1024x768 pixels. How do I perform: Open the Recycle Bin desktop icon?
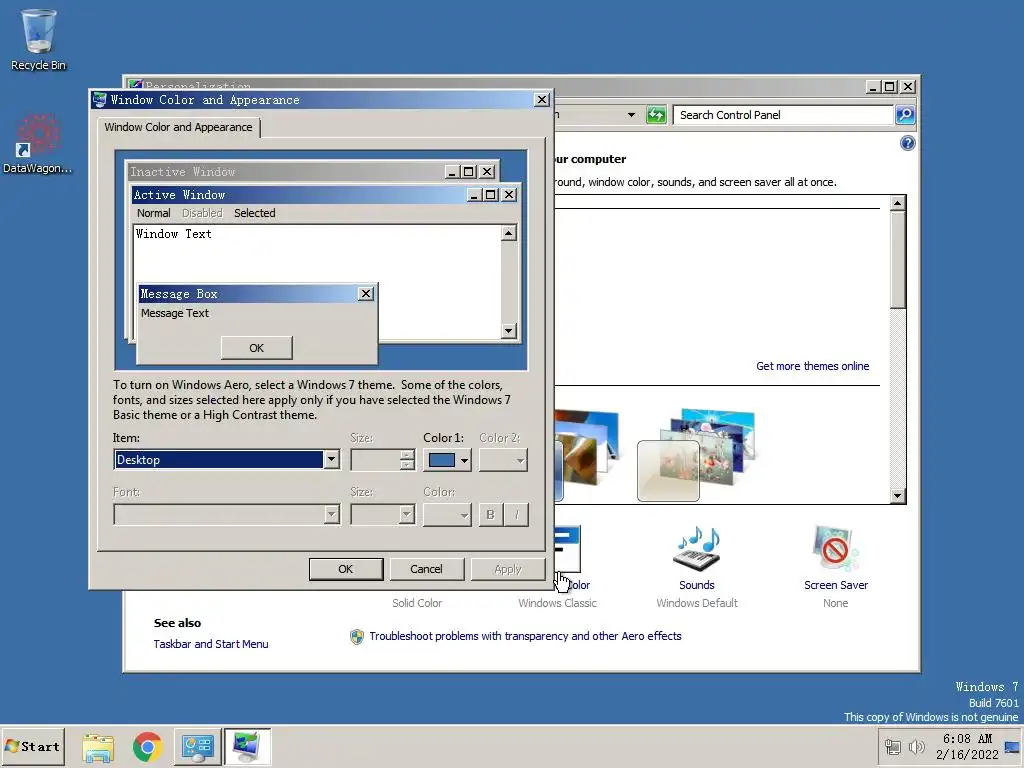tap(39, 40)
